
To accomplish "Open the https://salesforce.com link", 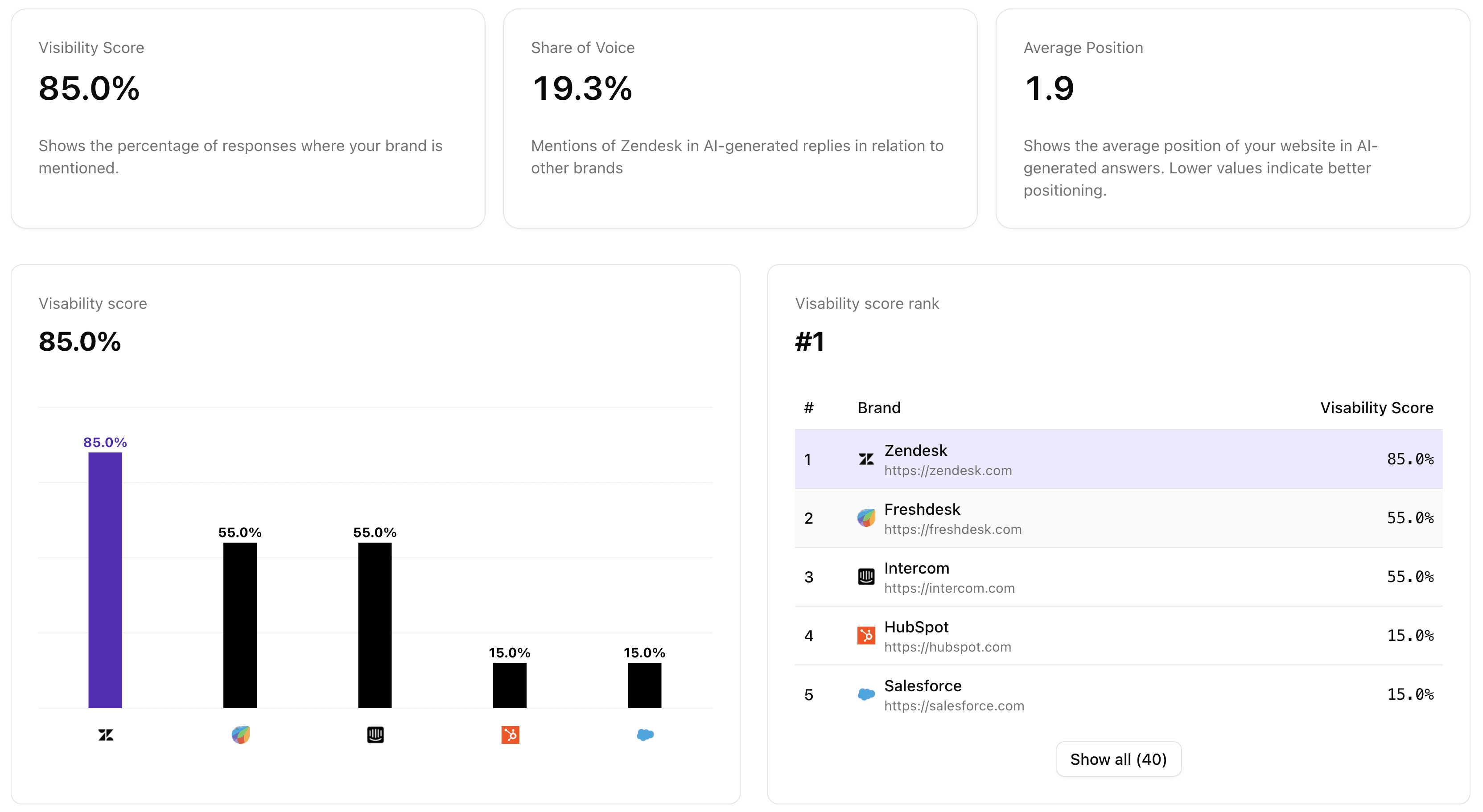I will [955, 705].
